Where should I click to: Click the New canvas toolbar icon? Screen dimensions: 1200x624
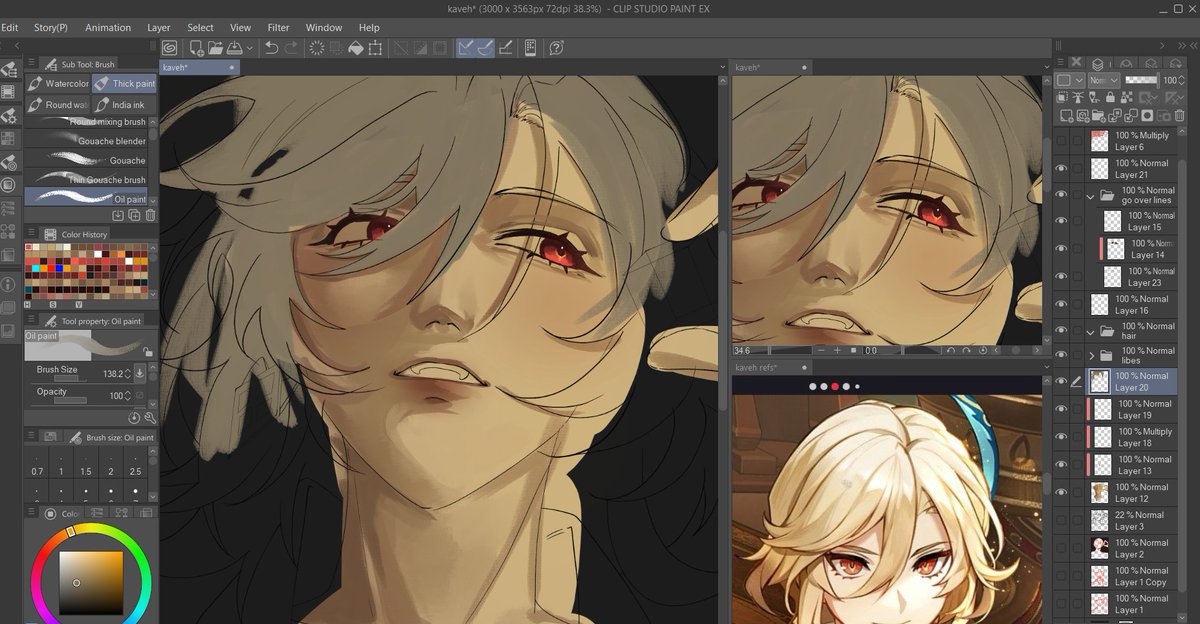tap(196, 47)
